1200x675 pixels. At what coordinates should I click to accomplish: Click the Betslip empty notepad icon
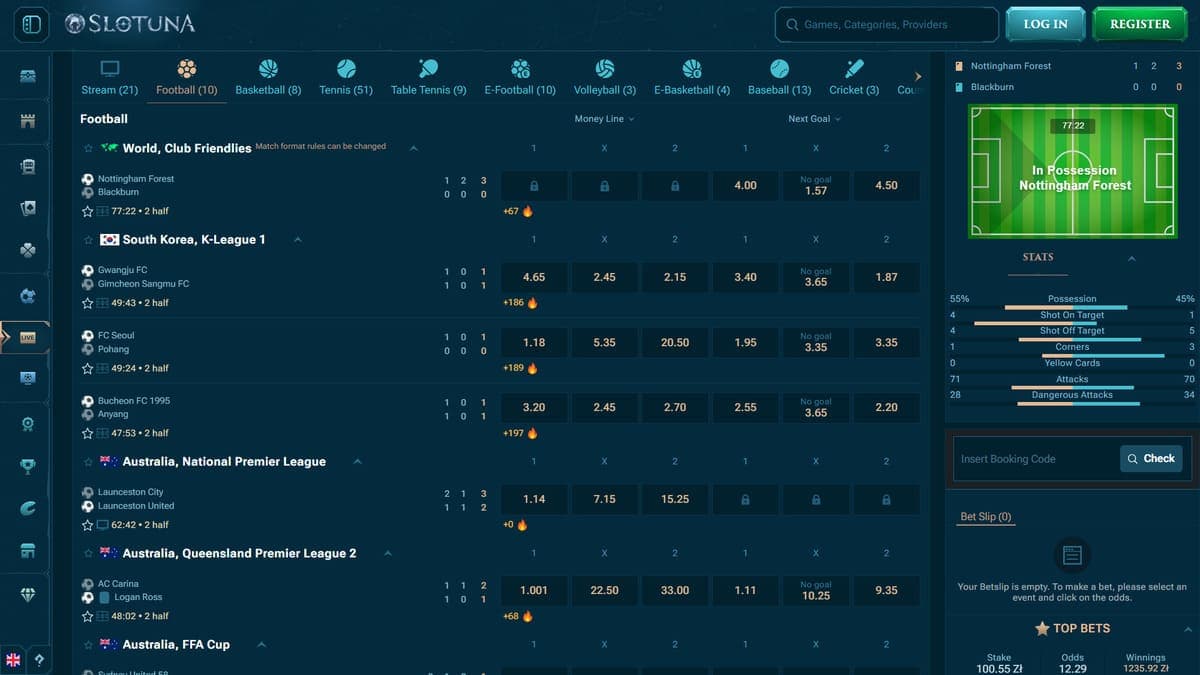pyautogui.click(x=1071, y=554)
